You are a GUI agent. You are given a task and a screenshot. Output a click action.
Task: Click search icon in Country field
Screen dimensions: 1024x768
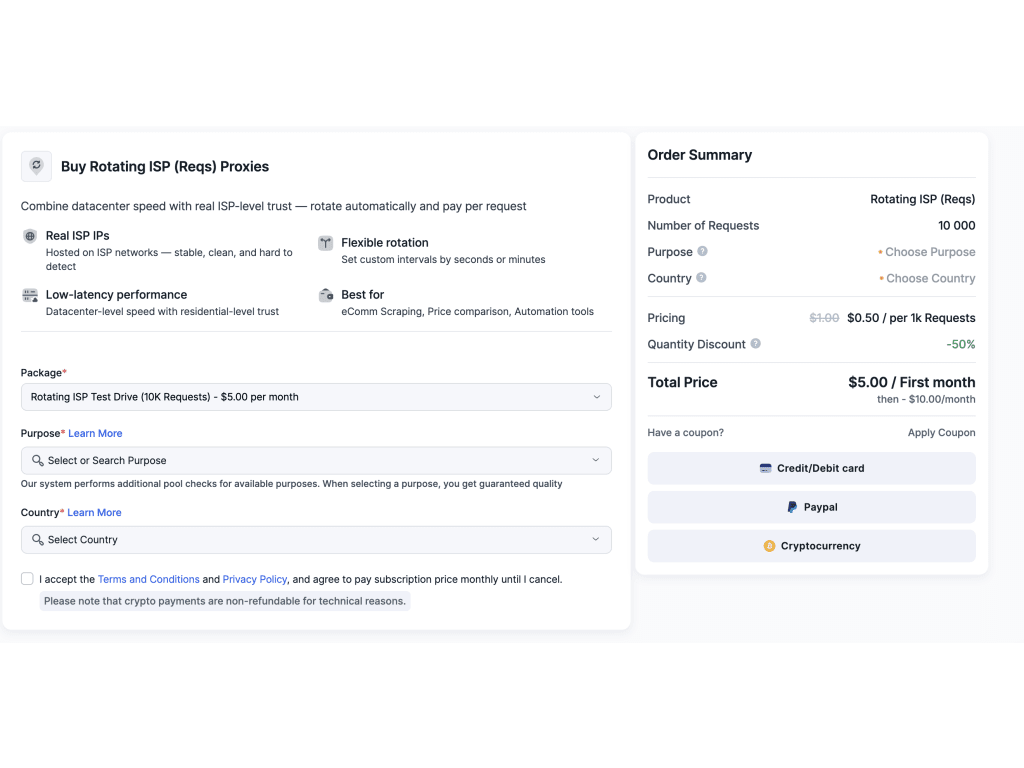(38, 539)
